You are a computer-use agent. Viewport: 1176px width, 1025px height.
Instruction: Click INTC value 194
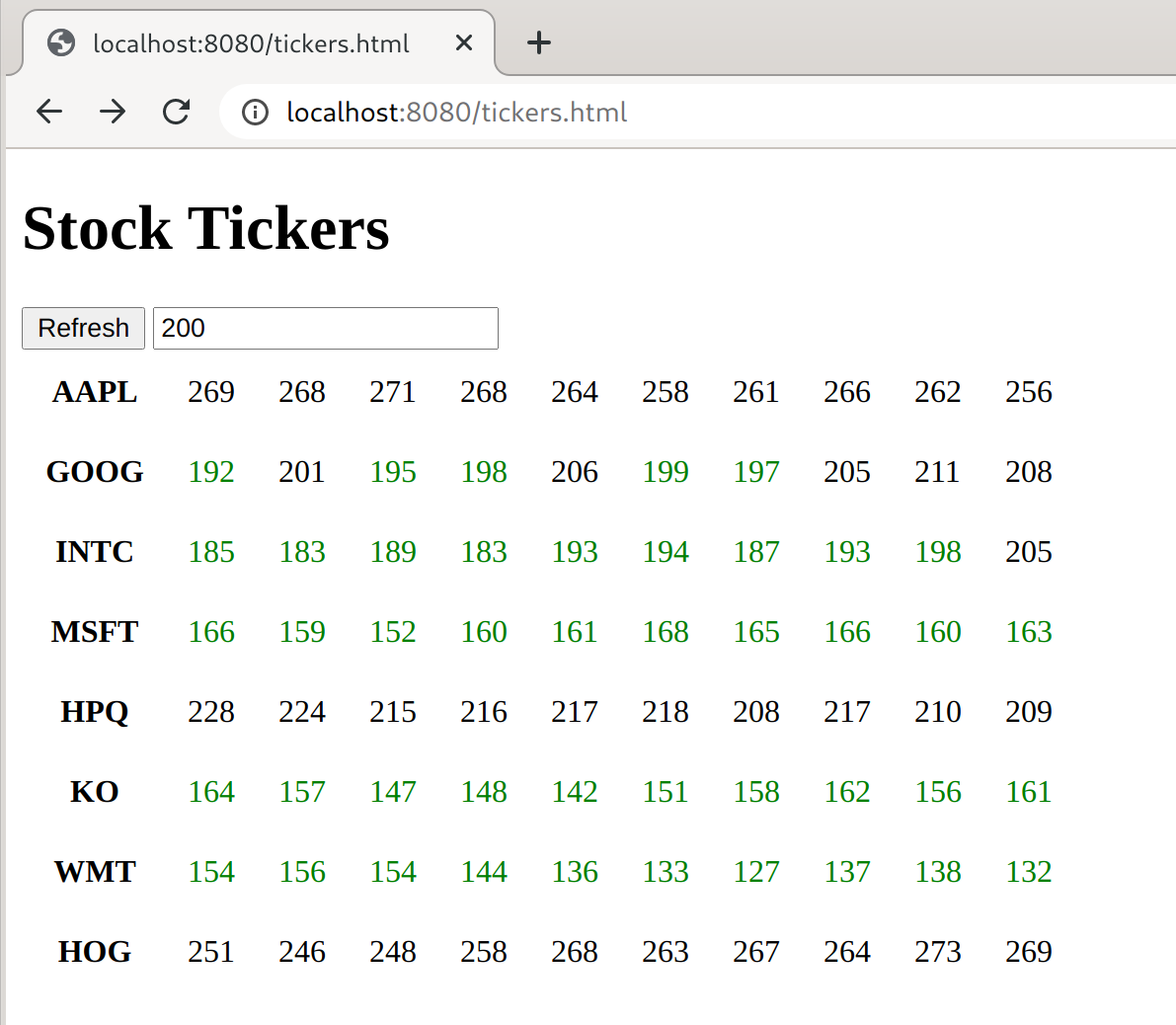666,552
